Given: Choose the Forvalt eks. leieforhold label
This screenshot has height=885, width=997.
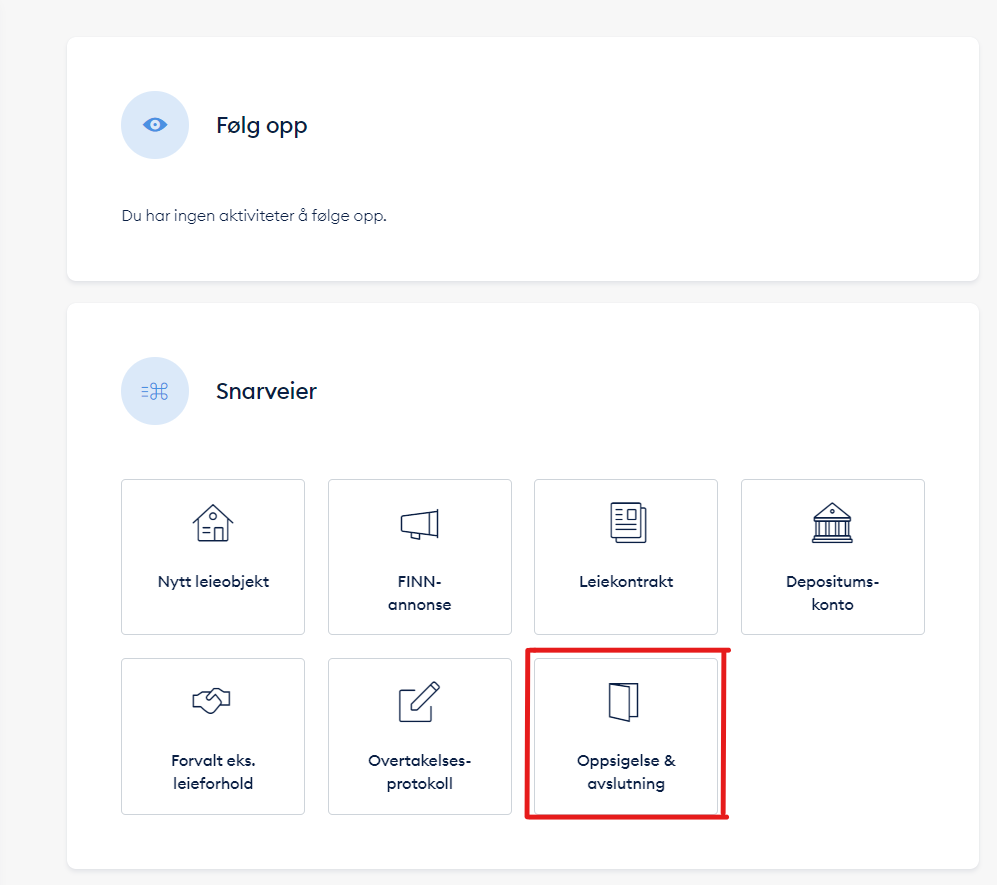Looking at the screenshot, I should coord(212,772).
